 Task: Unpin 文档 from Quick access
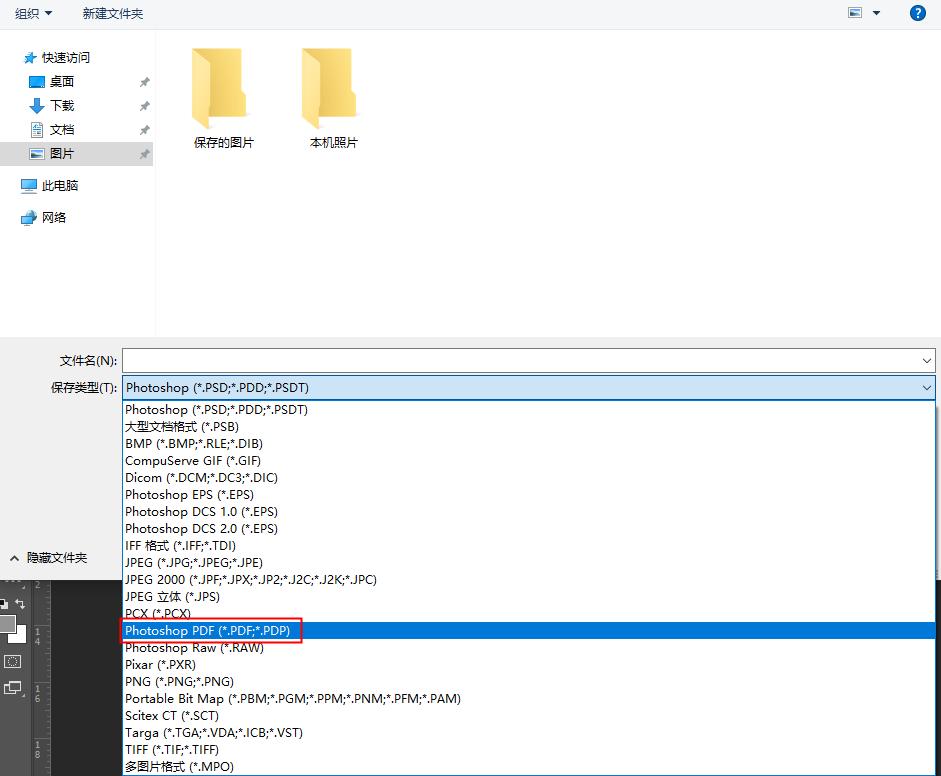(x=145, y=129)
